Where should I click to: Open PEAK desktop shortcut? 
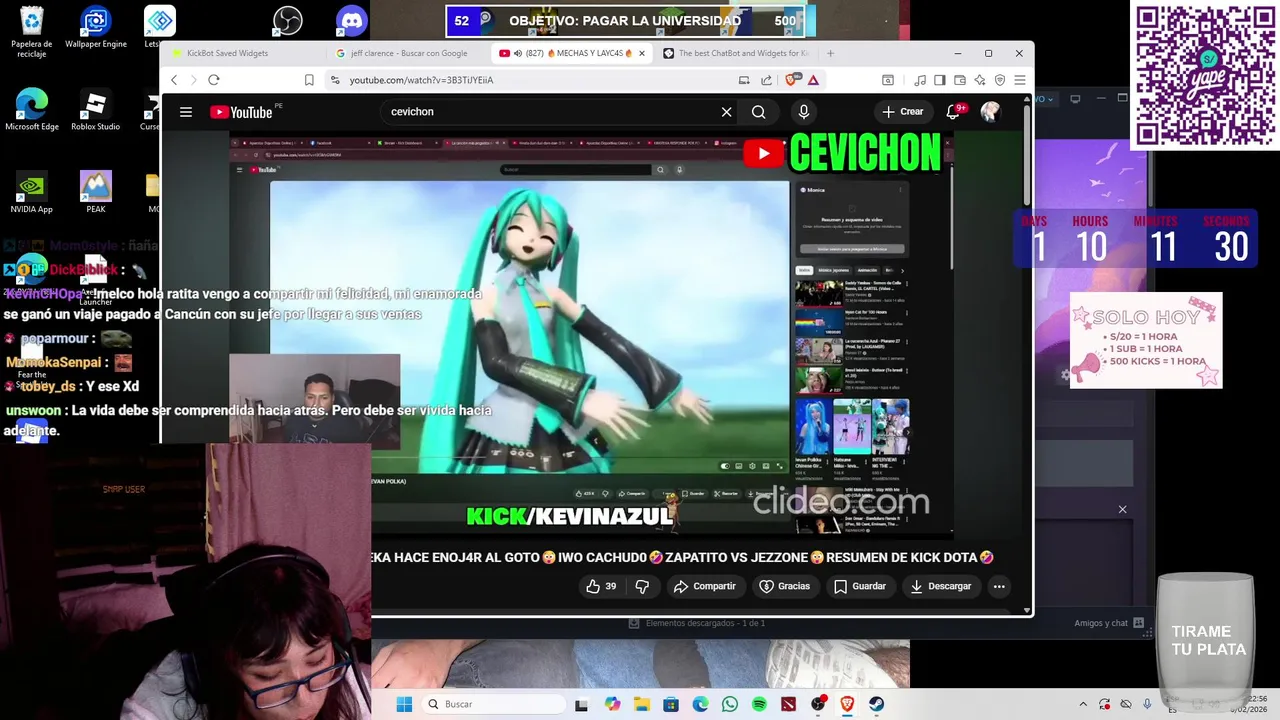coord(96,193)
